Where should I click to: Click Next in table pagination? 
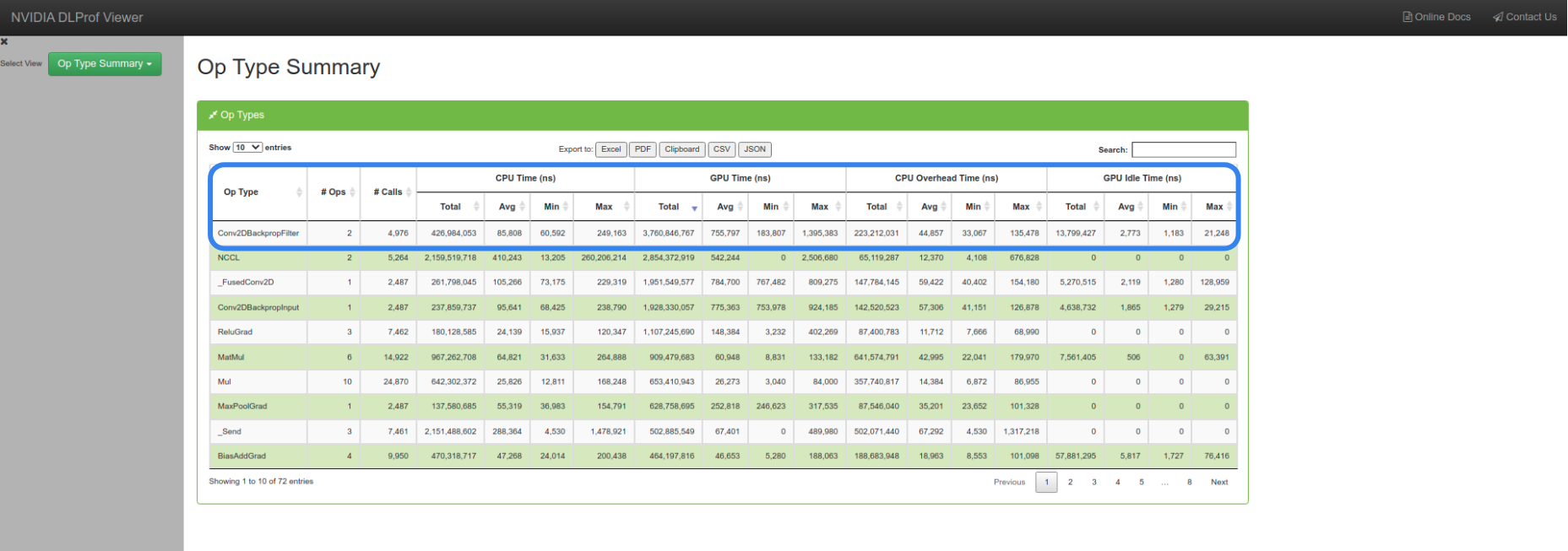coord(1218,483)
